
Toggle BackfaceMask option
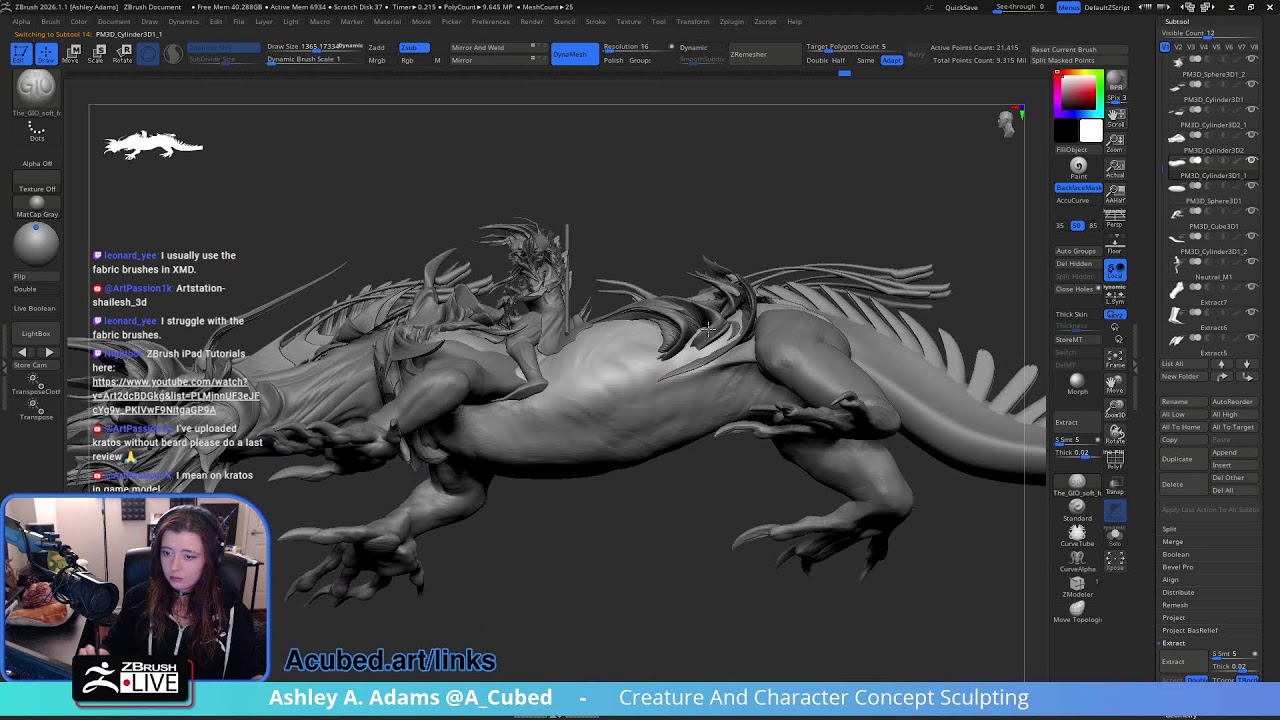point(1078,188)
